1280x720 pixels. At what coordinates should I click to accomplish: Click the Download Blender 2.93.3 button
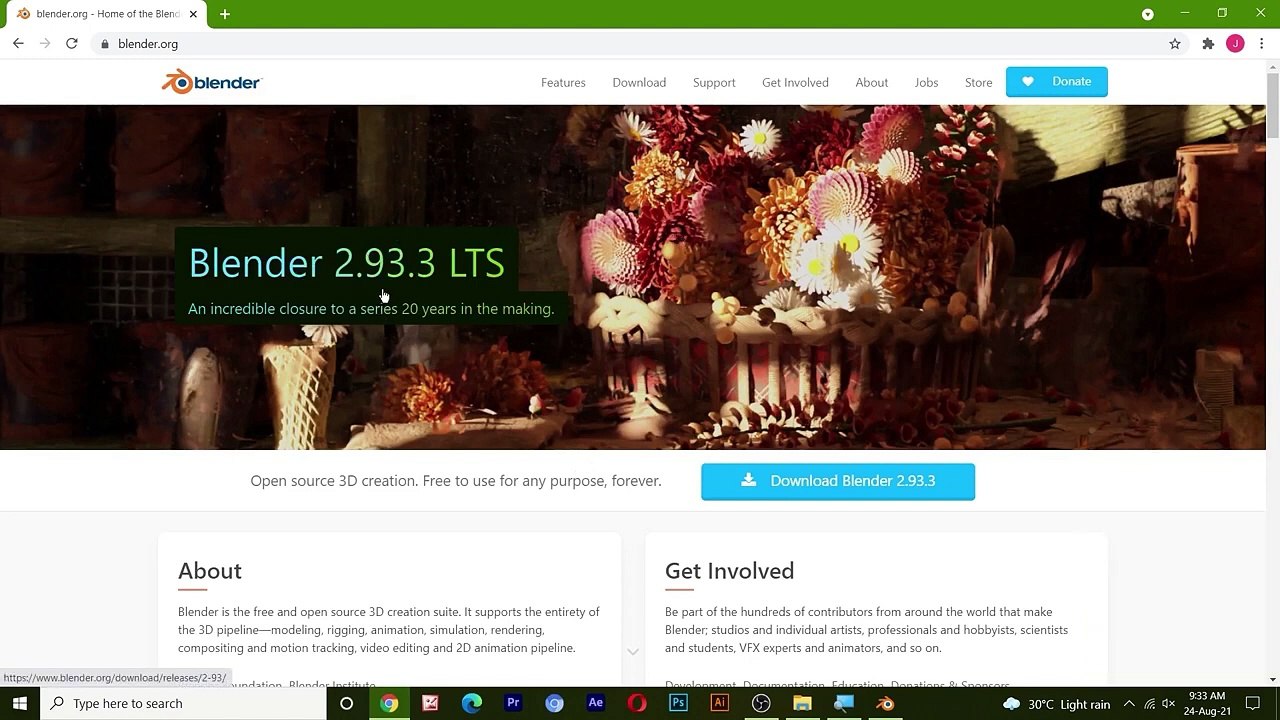(x=838, y=481)
